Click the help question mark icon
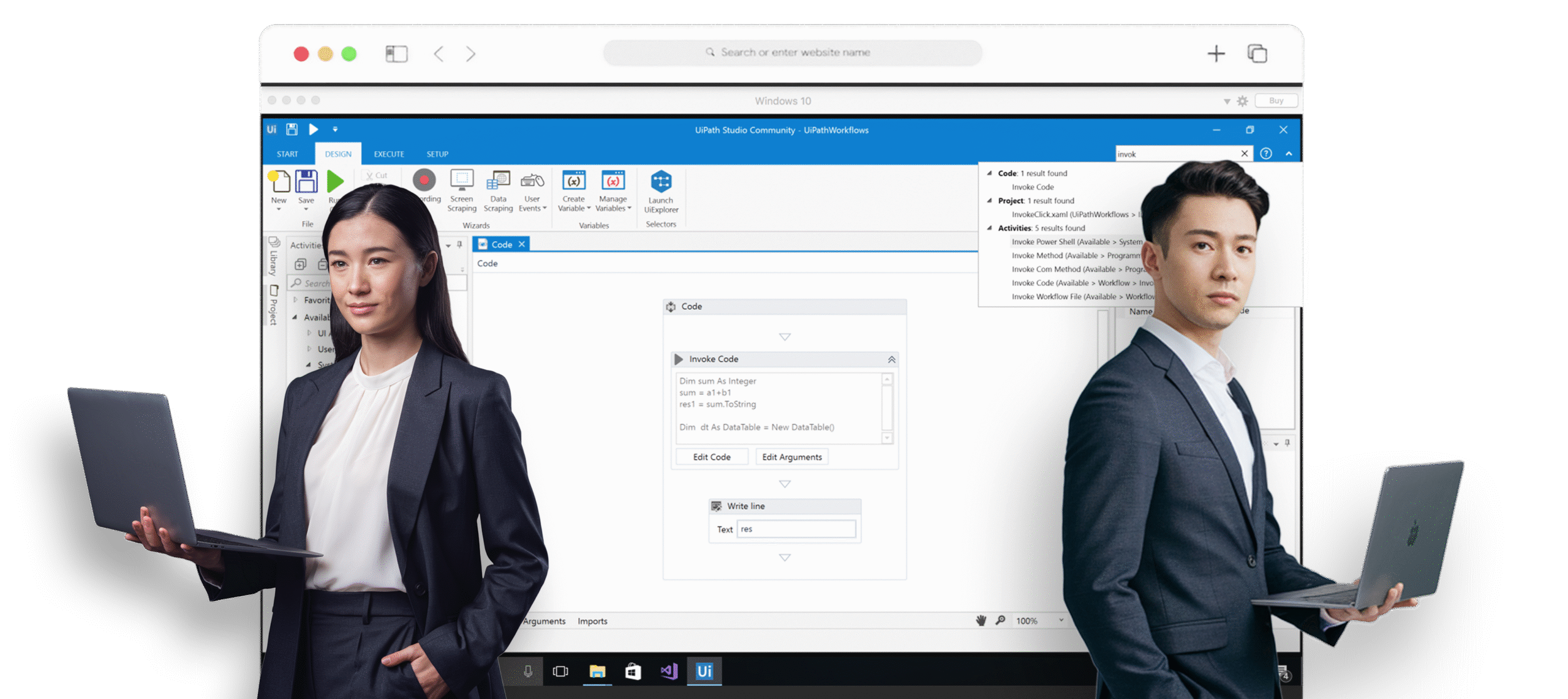Screen dimensions: 1568x699 [x=1266, y=154]
